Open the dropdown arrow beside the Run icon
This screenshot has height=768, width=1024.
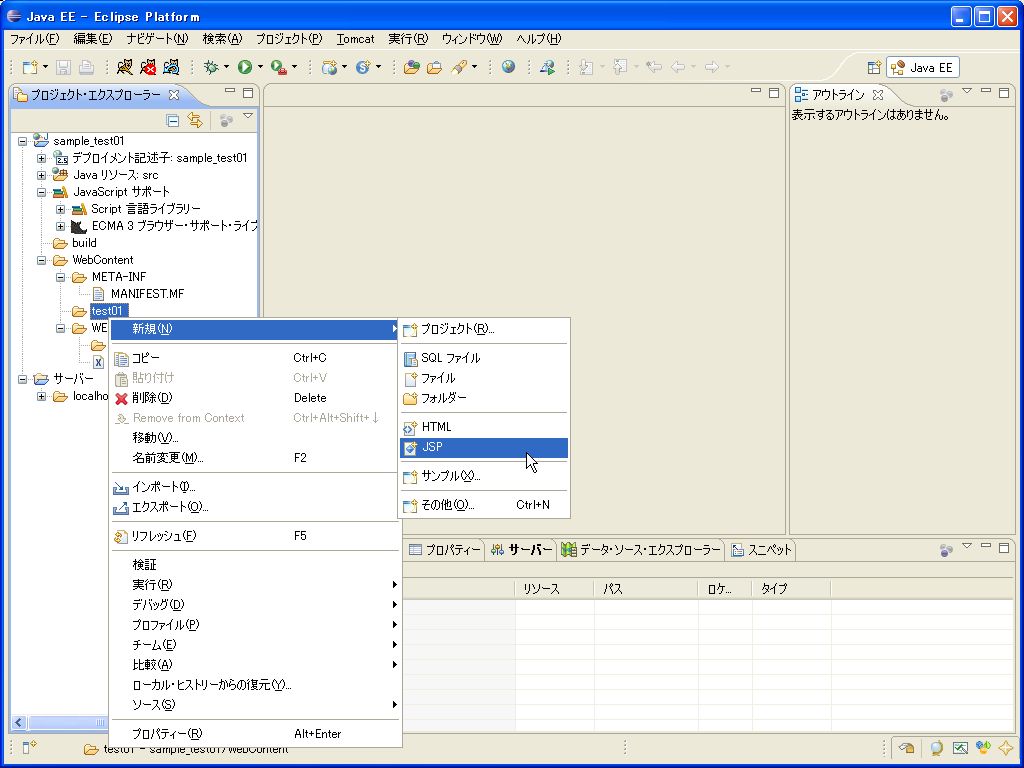tap(260, 67)
